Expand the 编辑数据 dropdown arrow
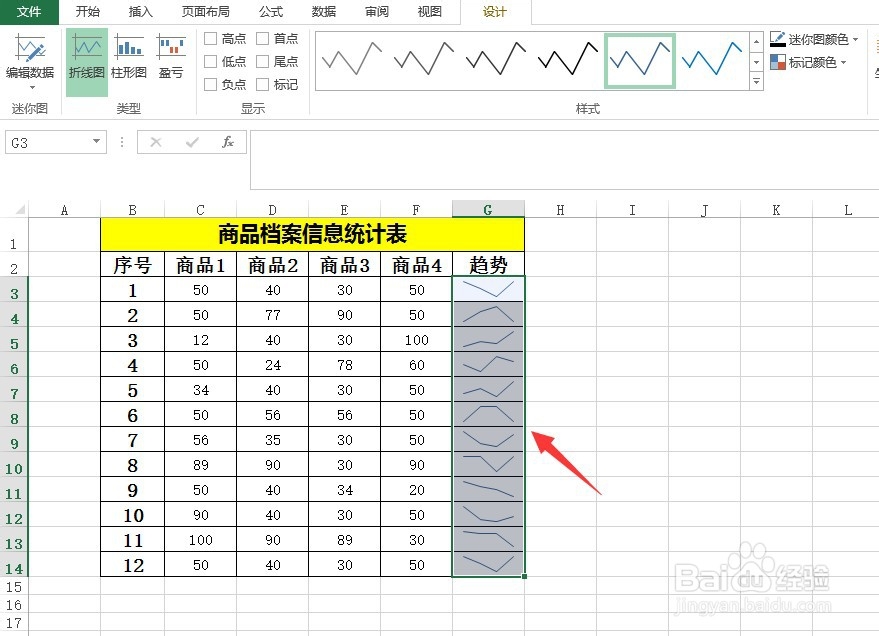 coord(32,87)
